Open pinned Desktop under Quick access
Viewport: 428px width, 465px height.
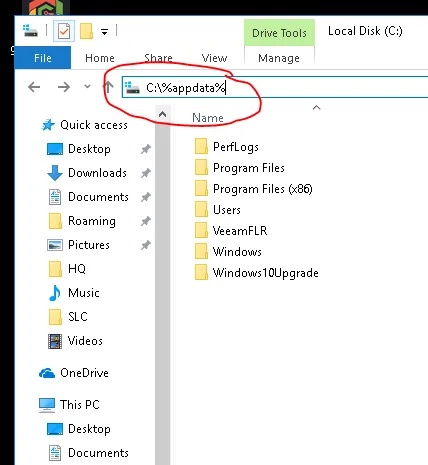click(x=89, y=149)
